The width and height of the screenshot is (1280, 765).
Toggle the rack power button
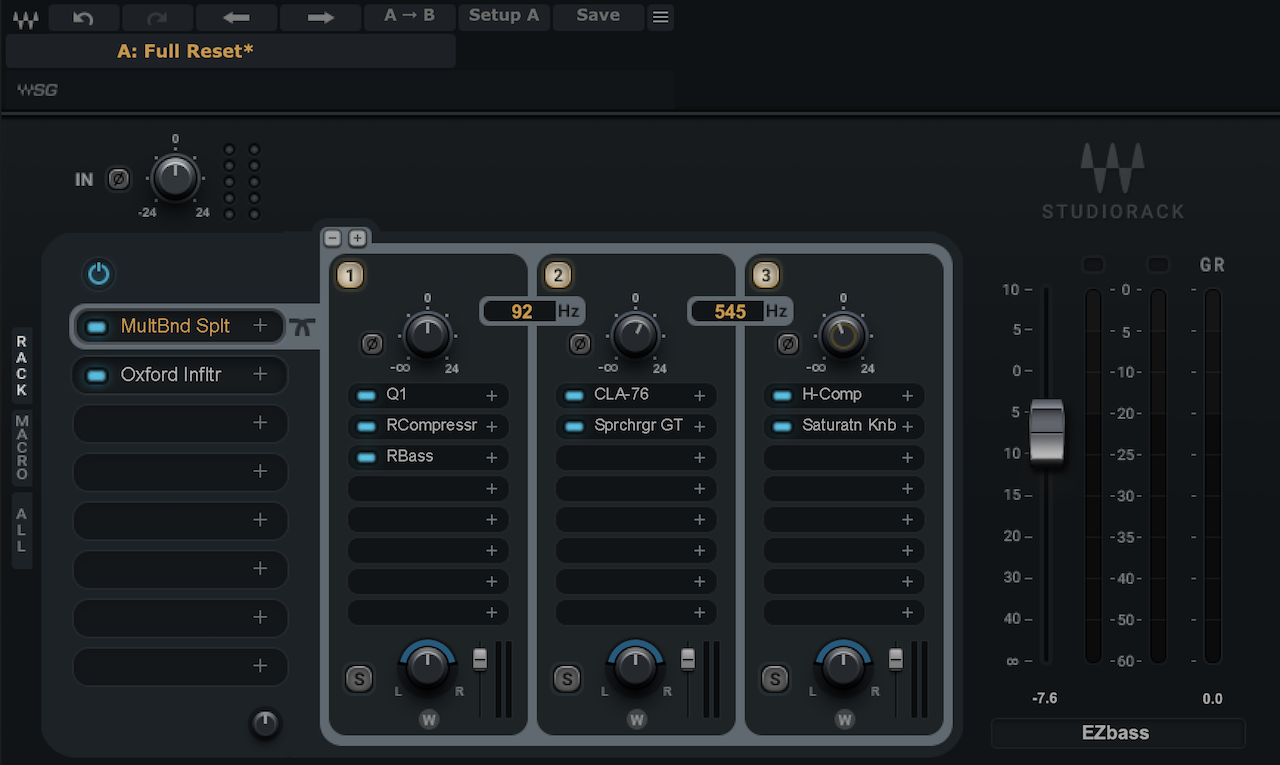(99, 273)
